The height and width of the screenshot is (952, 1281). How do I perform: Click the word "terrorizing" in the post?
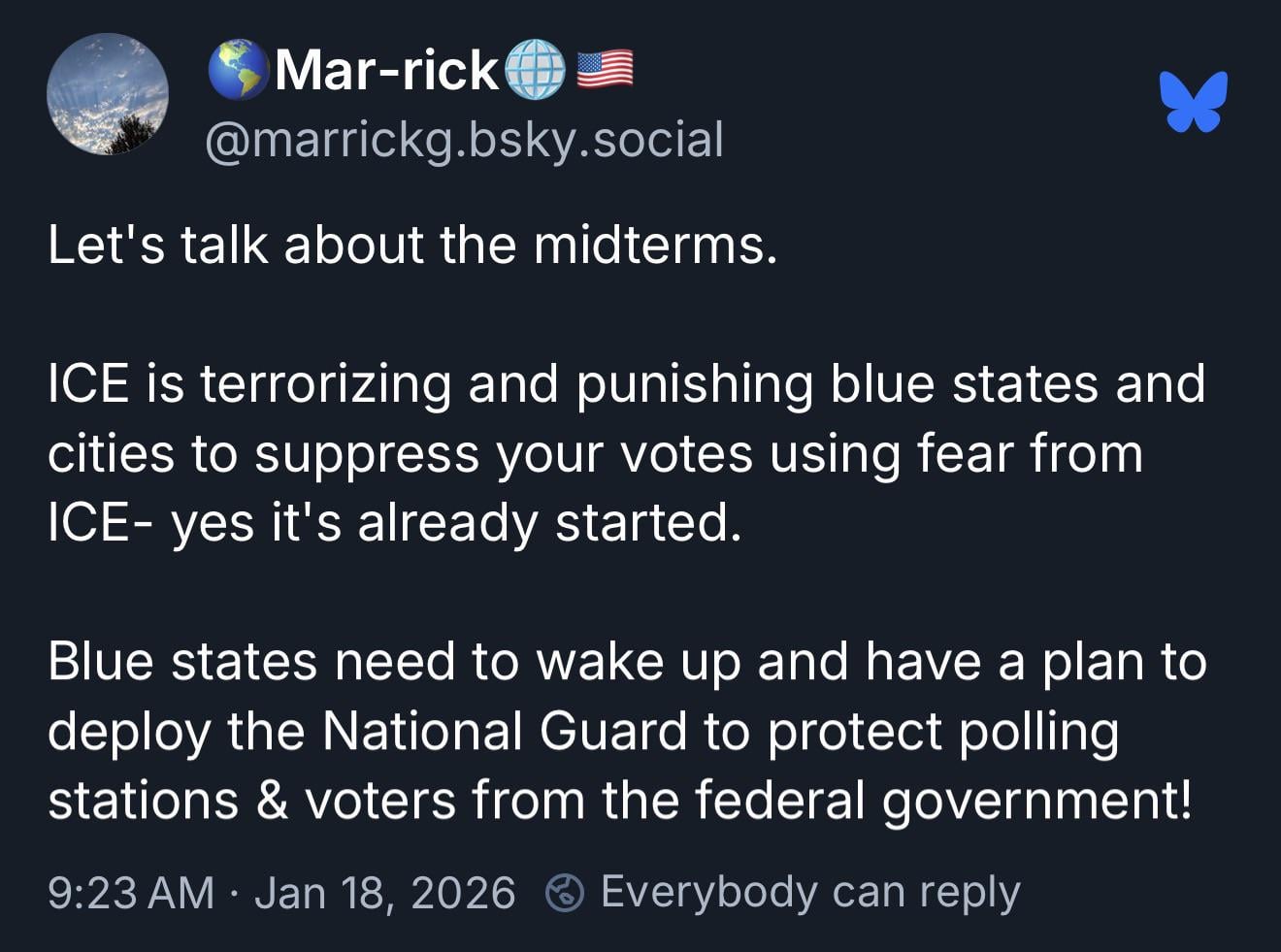click(x=326, y=384)
